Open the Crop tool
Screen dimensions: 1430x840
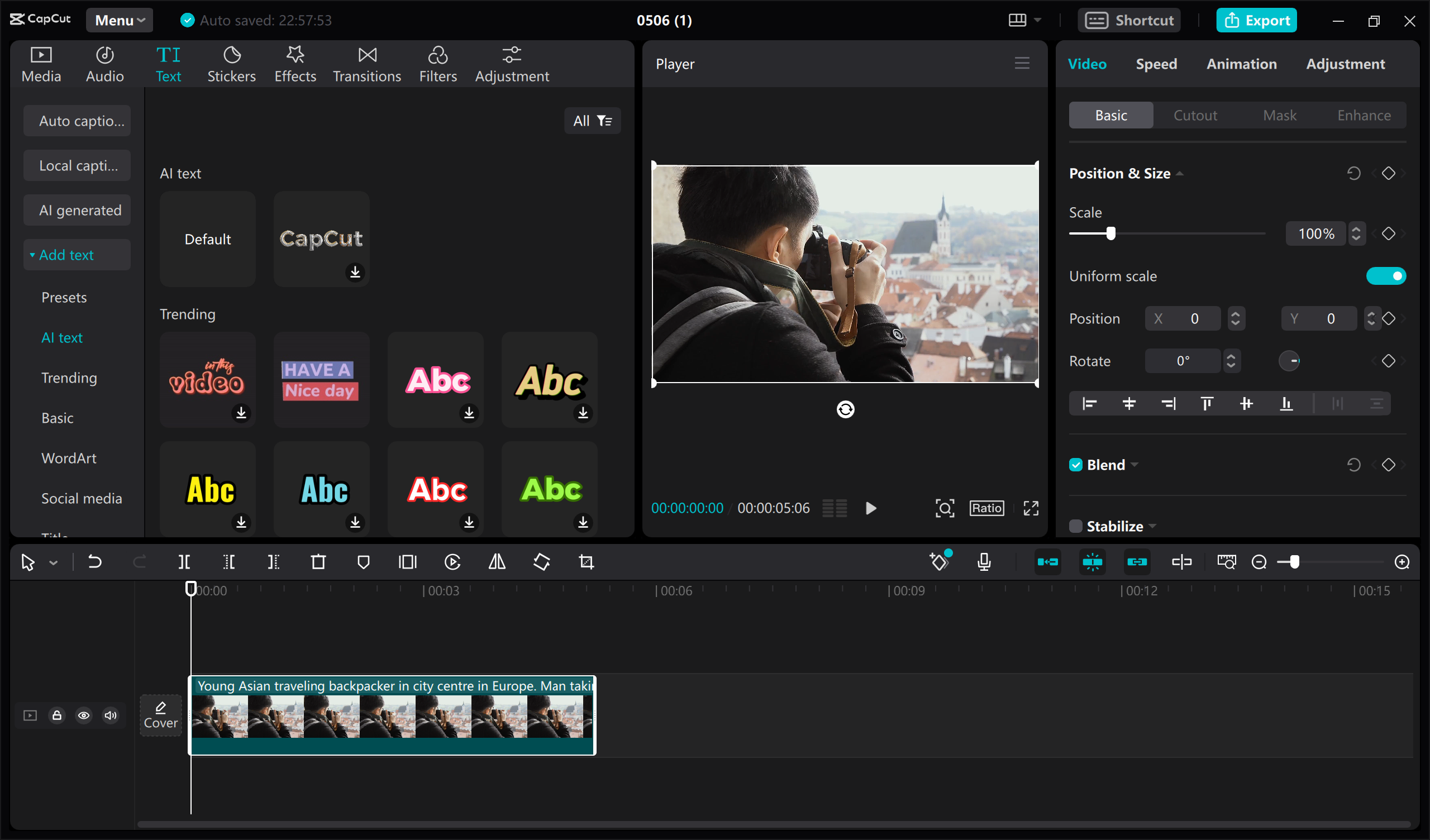tap(585, 562)
